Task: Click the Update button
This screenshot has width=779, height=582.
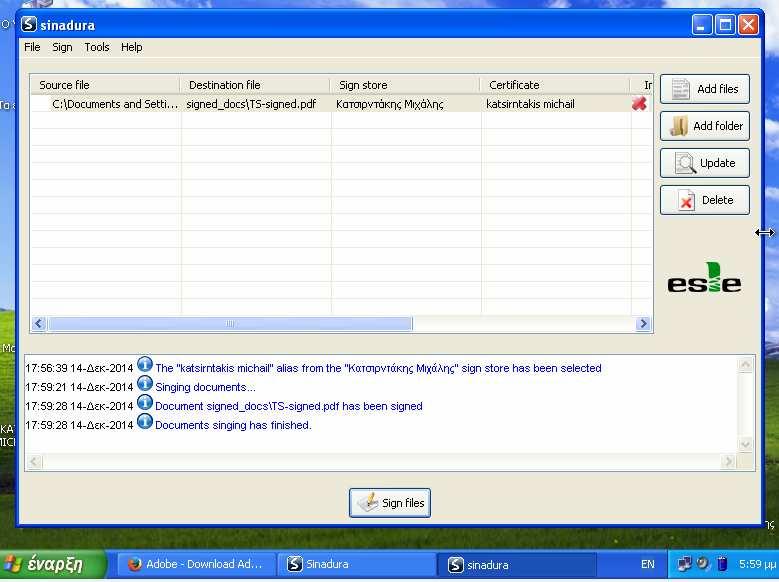Action: (x=704, y=163)
